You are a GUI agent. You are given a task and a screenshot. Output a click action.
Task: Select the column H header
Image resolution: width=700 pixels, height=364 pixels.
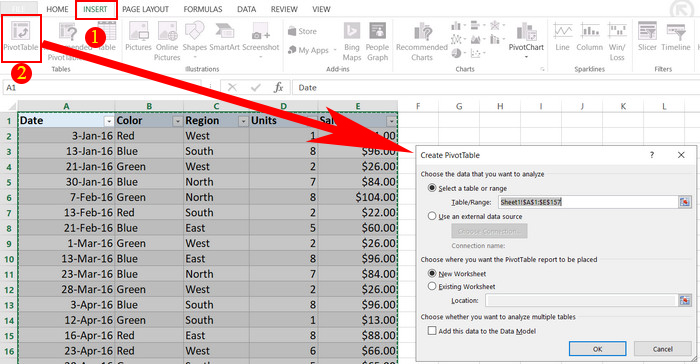coord(500,106)
